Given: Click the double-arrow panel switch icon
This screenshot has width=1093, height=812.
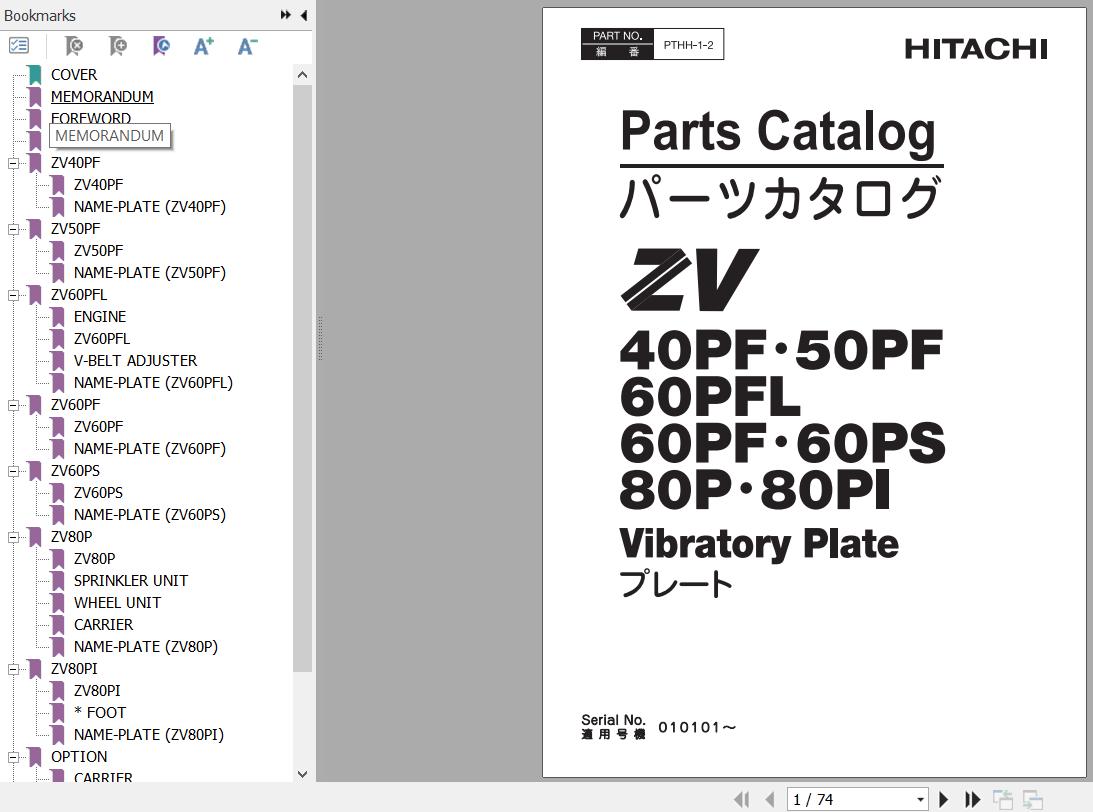Looking at the screenshot, I should coord(286,15).
